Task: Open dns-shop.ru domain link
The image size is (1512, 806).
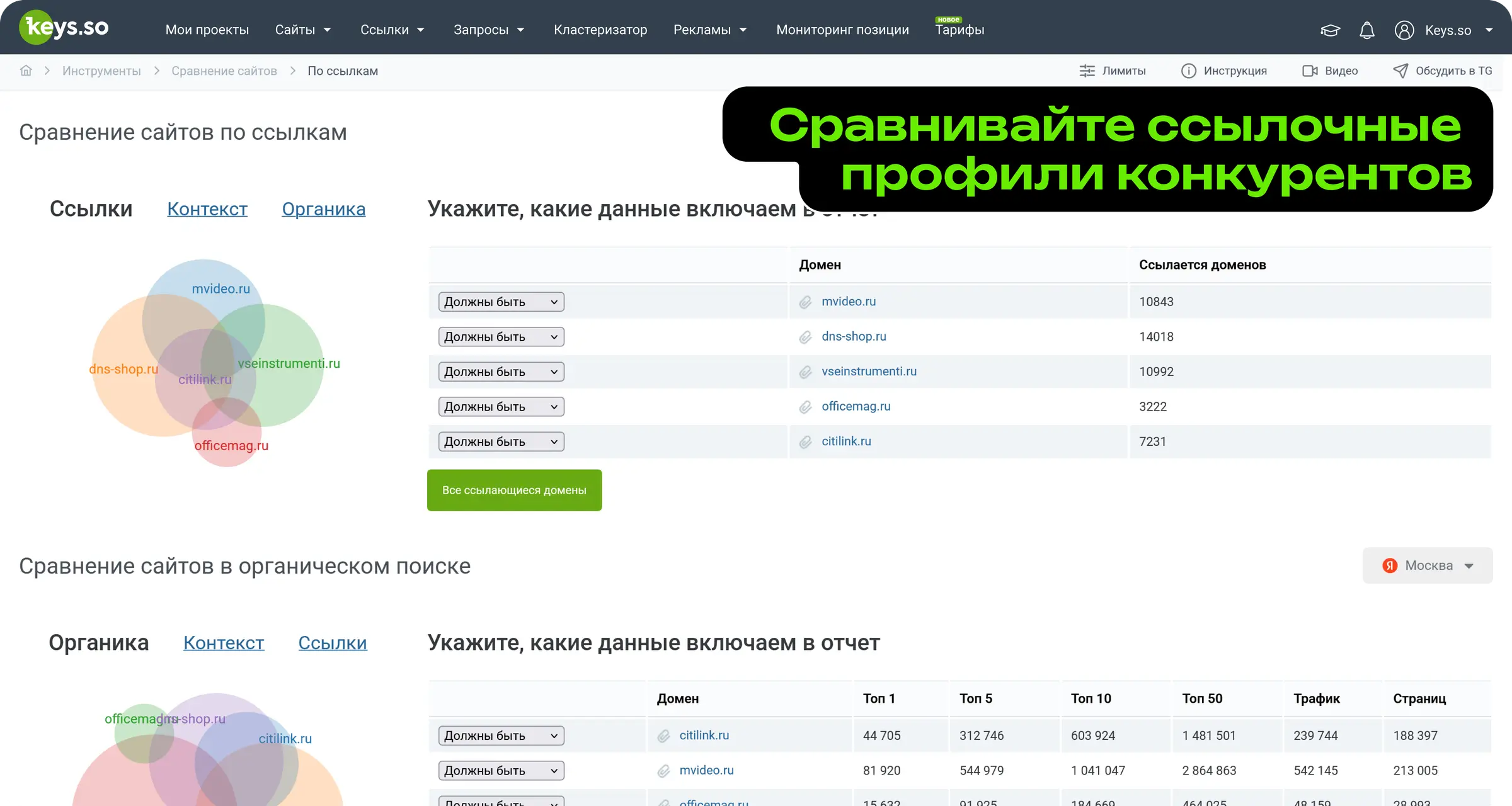Action: pyautogui.click(x=854, y=337)
